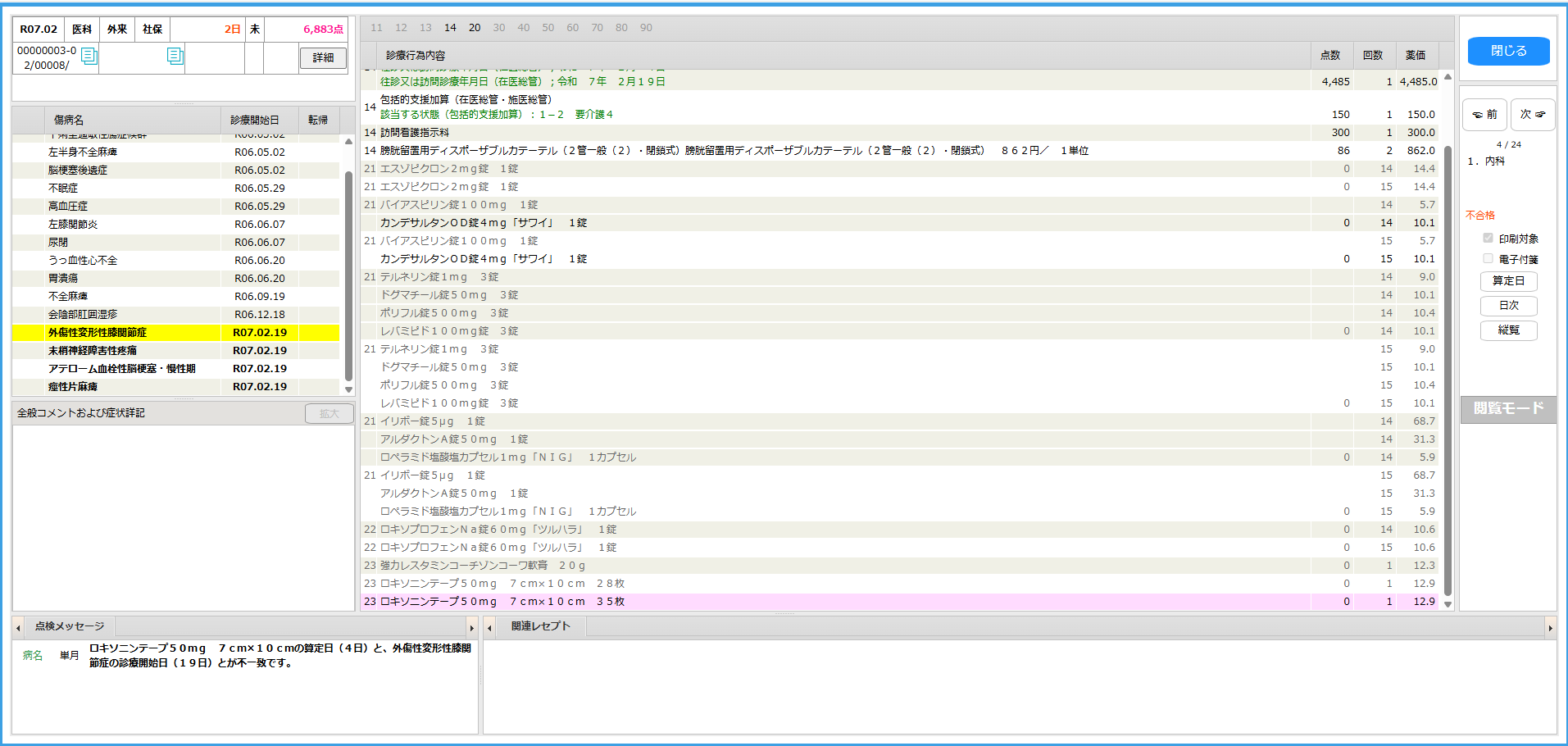Open the second document icon in header box
The image size is (1568, 746).
click(x=175, y=56)
